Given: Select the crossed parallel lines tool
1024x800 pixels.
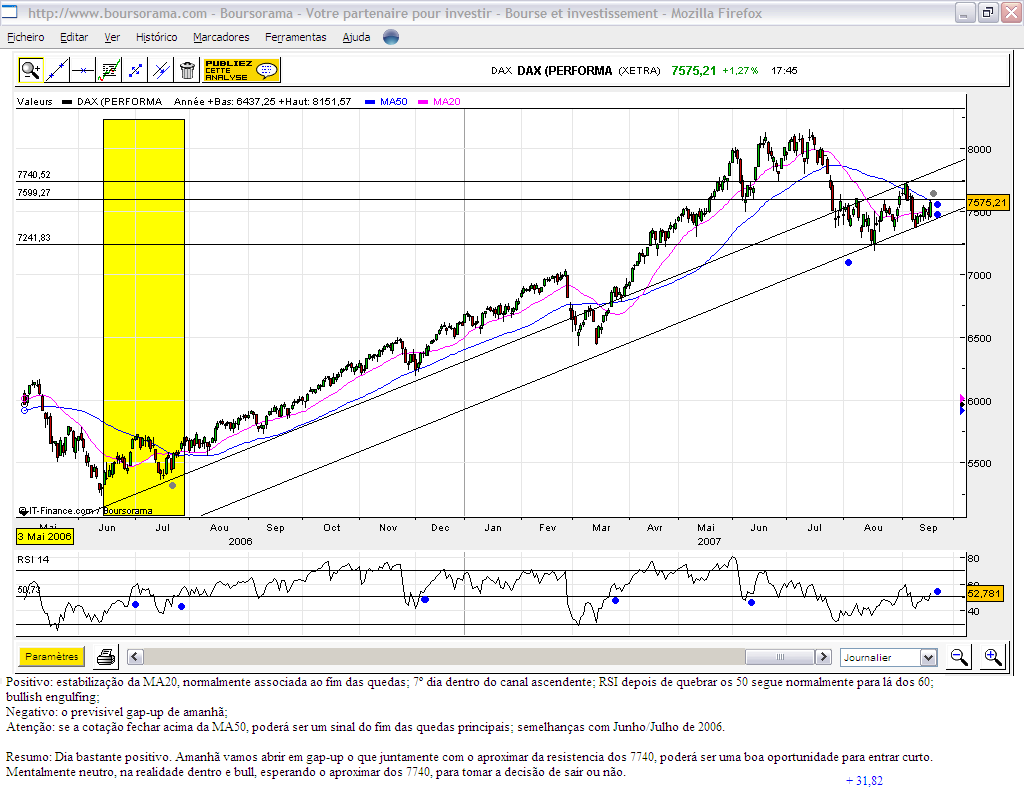Looking at the screenshot, I should coord(161,70).
